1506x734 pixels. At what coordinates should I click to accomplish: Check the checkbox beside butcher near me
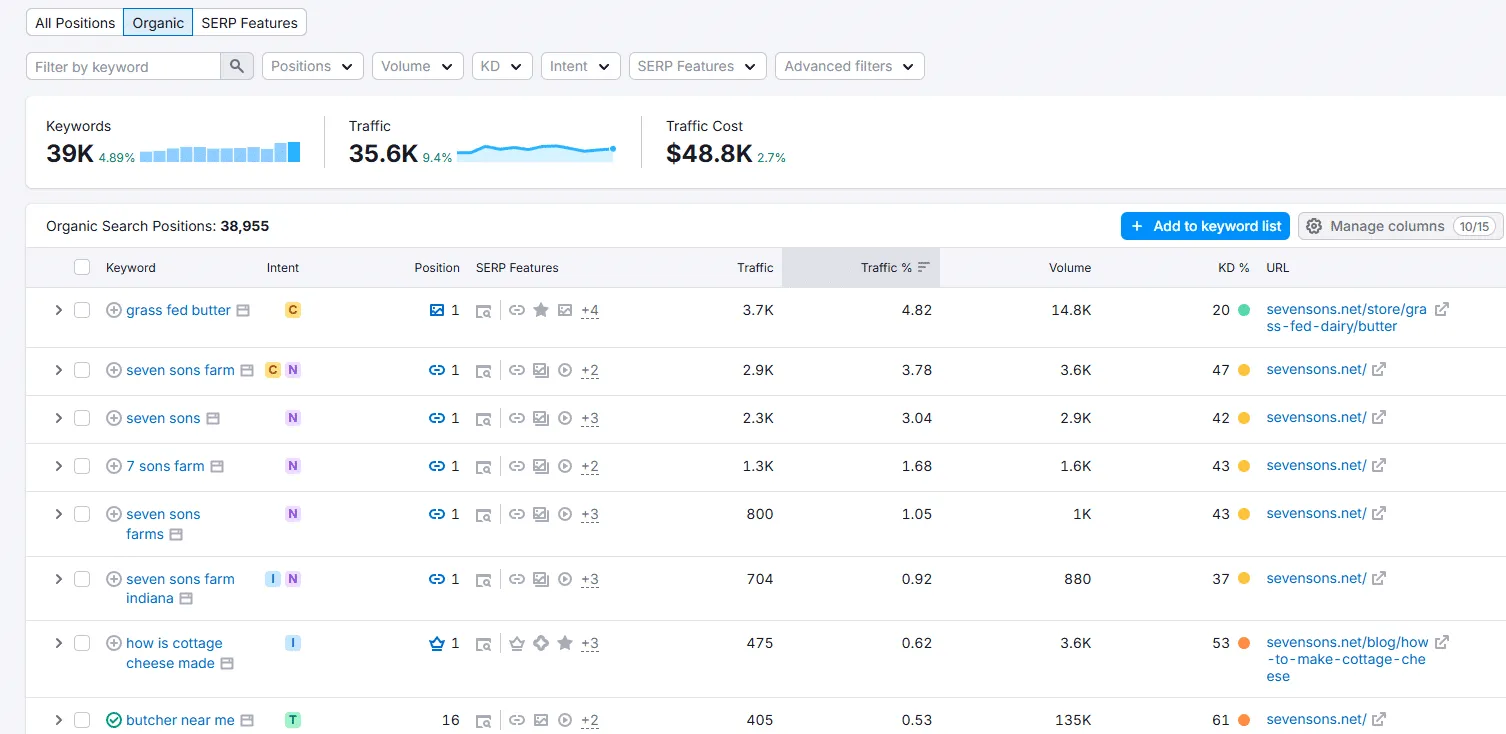pos(82,719)
